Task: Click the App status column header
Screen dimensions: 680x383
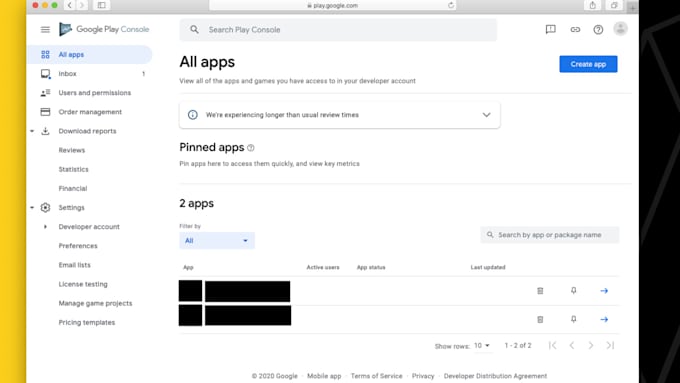Action: (371, 267)
